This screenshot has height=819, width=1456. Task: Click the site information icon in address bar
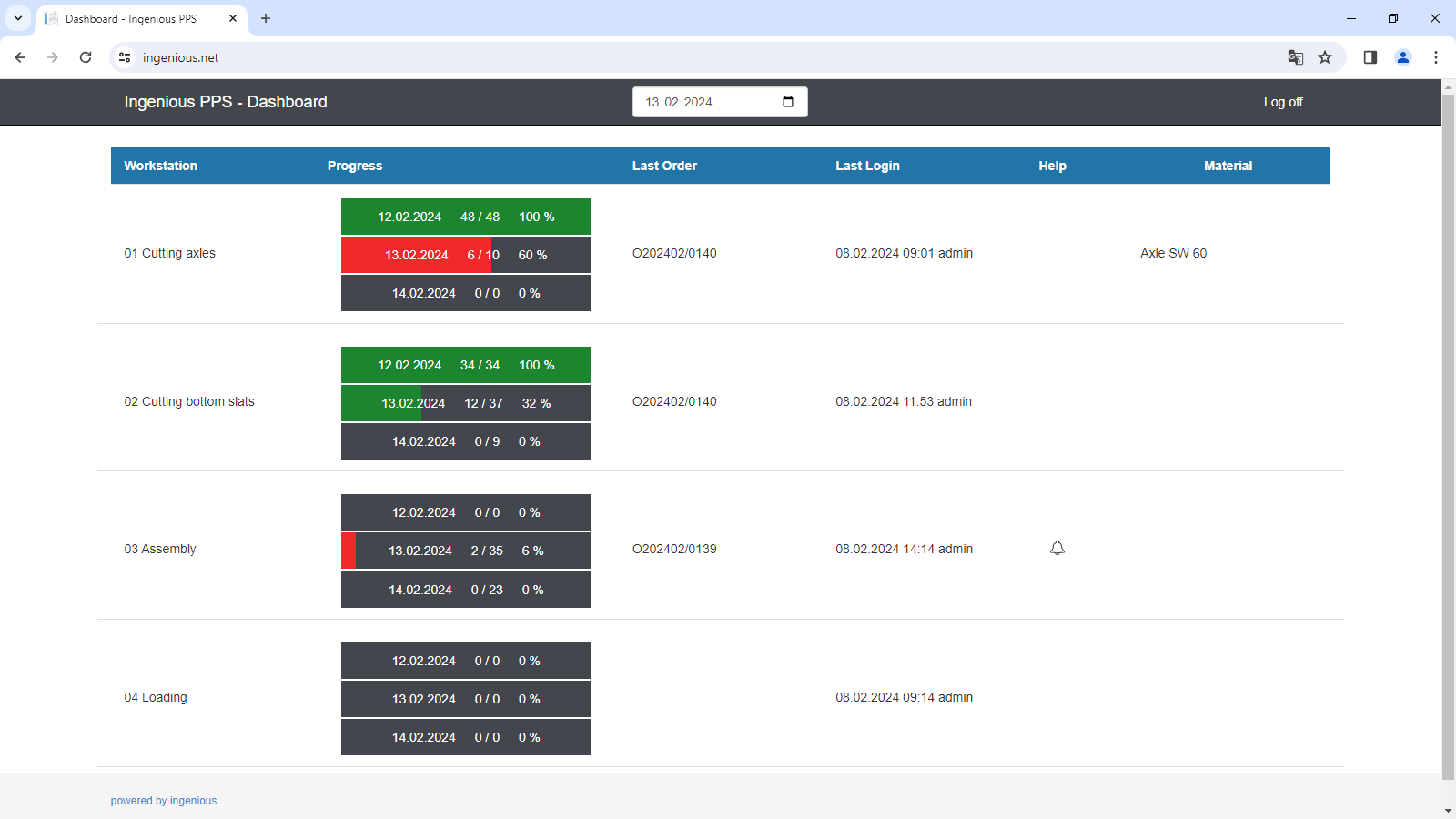tap(124, 56)
